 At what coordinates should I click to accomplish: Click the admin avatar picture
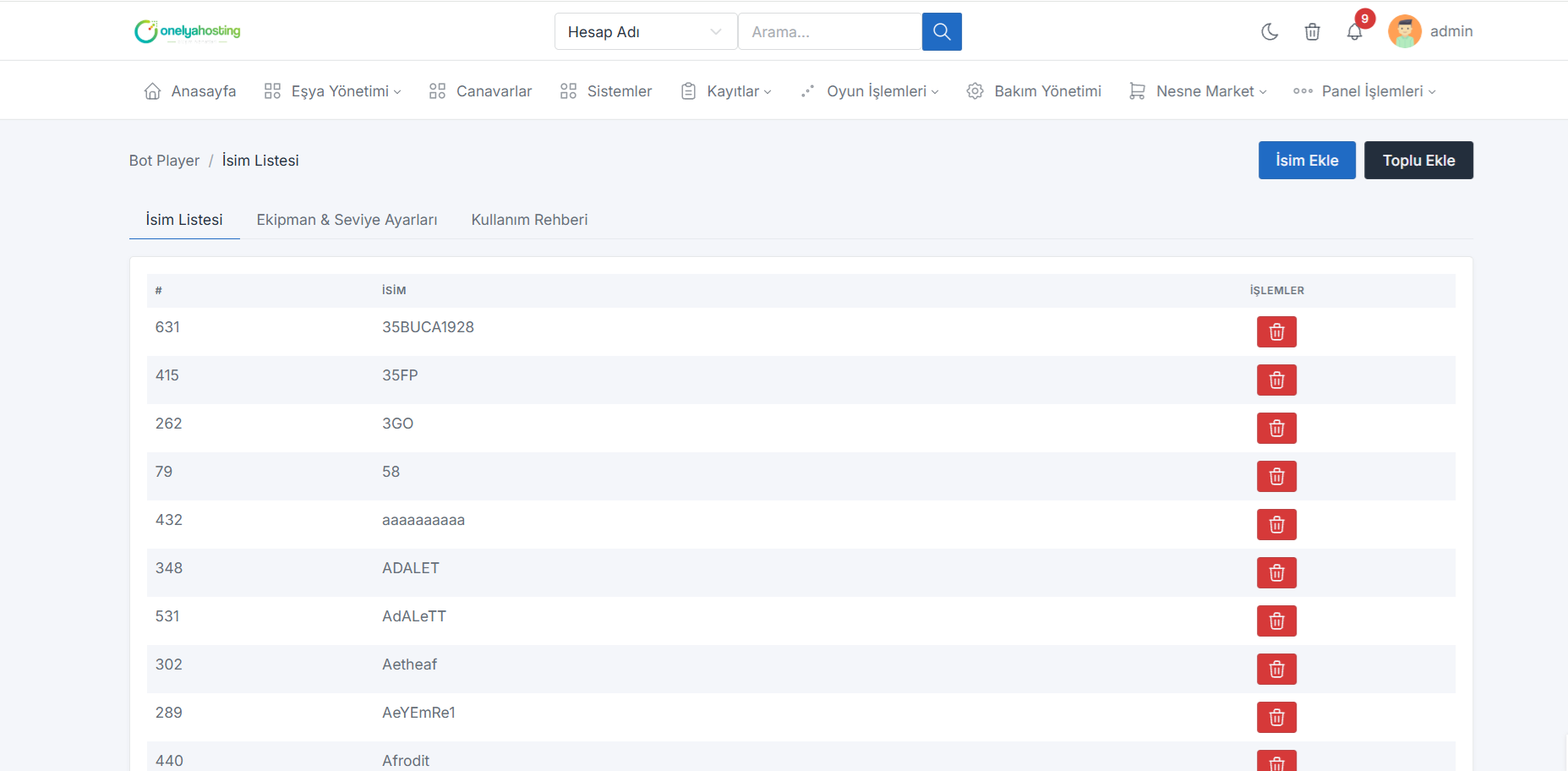(1404, 31)
